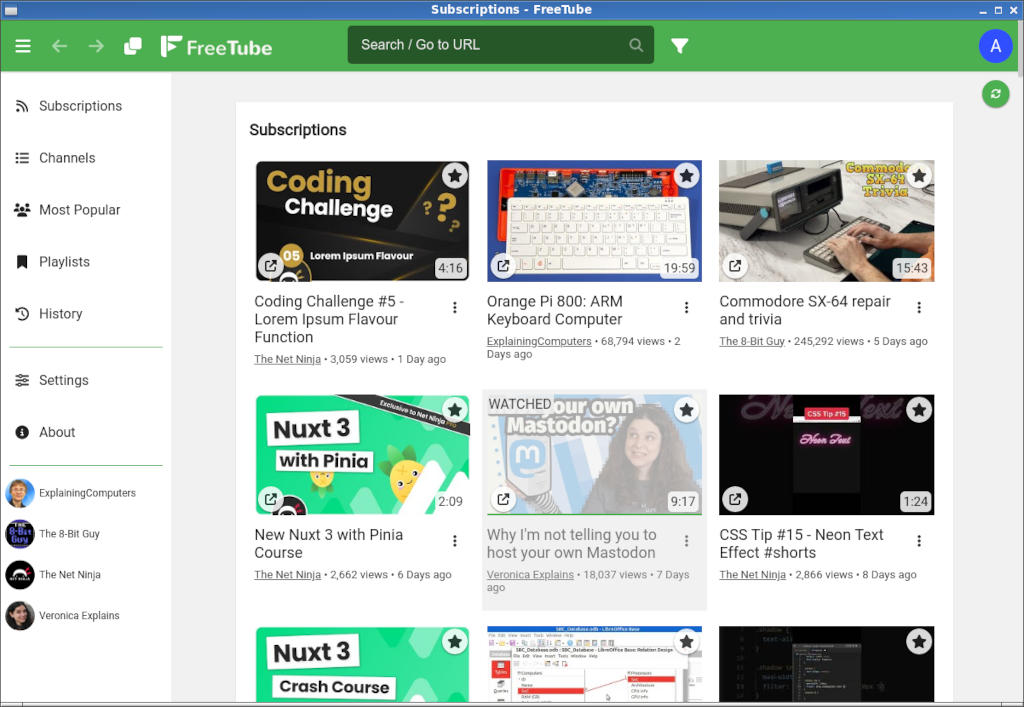
Task: Open ExplainingComputers channel in sidebar
Action: pyautogui.click(x=86, y=493)
